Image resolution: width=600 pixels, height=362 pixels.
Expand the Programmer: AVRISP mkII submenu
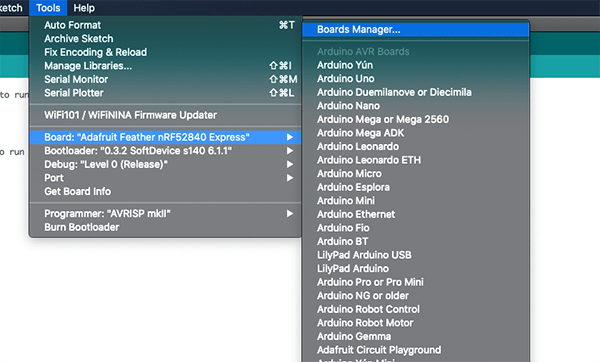coord(165,214)
